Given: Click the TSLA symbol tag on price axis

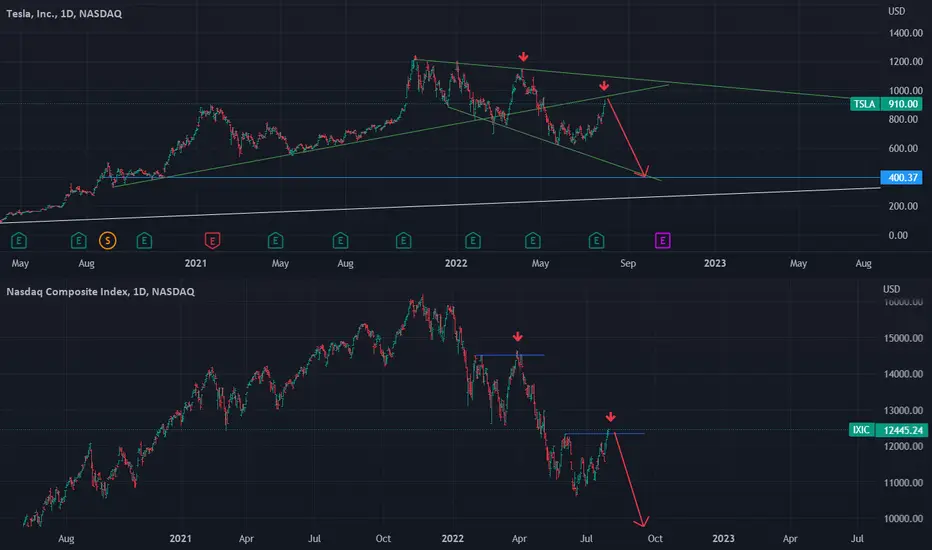Looking at the screenshot, I should coord(865,104).
